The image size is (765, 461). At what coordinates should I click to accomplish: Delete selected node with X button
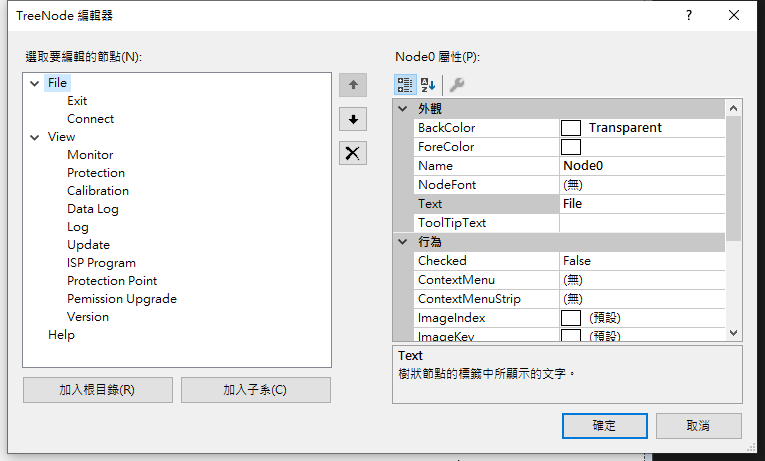click(353, 153)
